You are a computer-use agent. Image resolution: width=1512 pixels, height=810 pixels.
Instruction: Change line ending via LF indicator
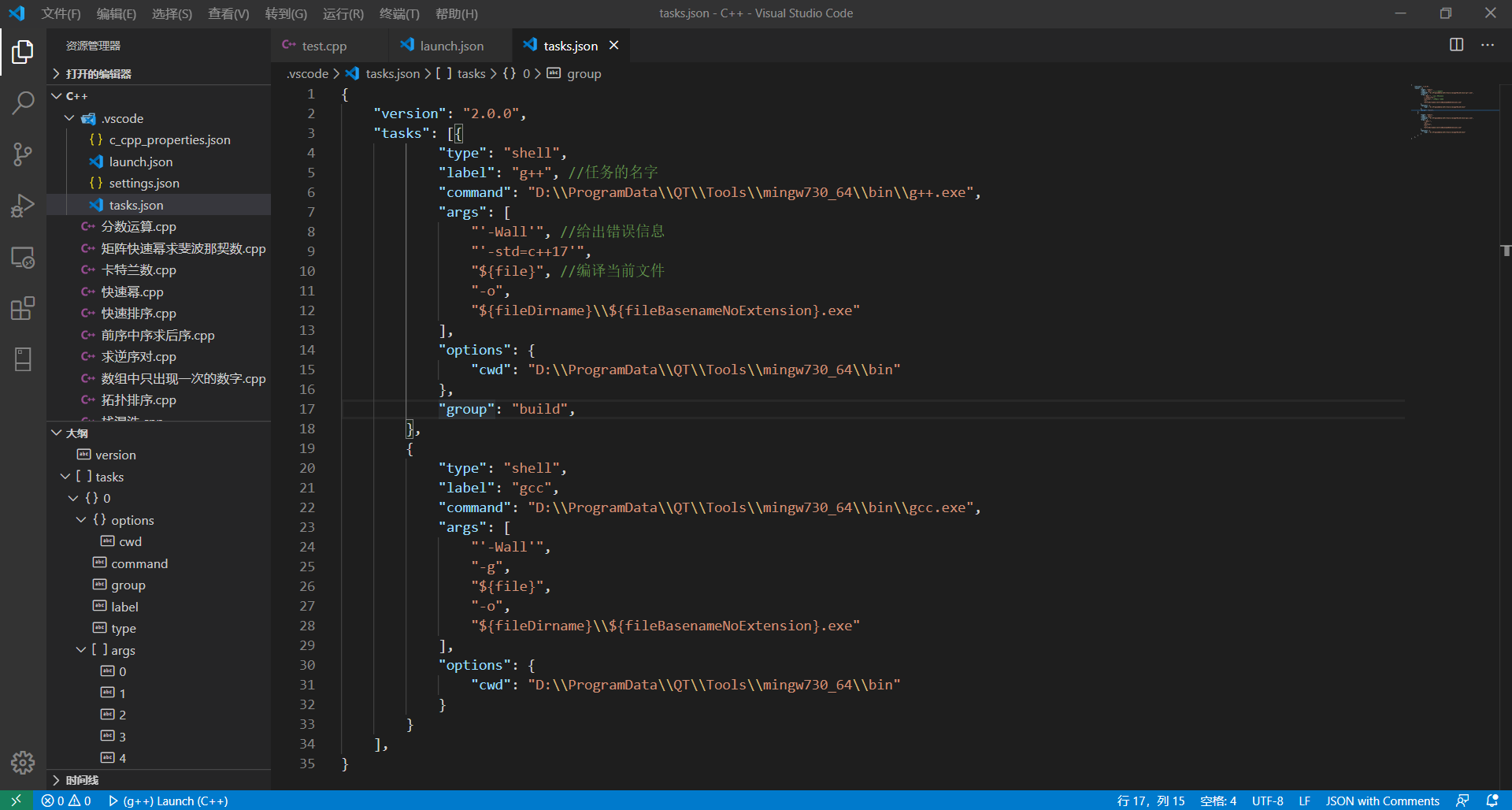tap(1305, 801)
